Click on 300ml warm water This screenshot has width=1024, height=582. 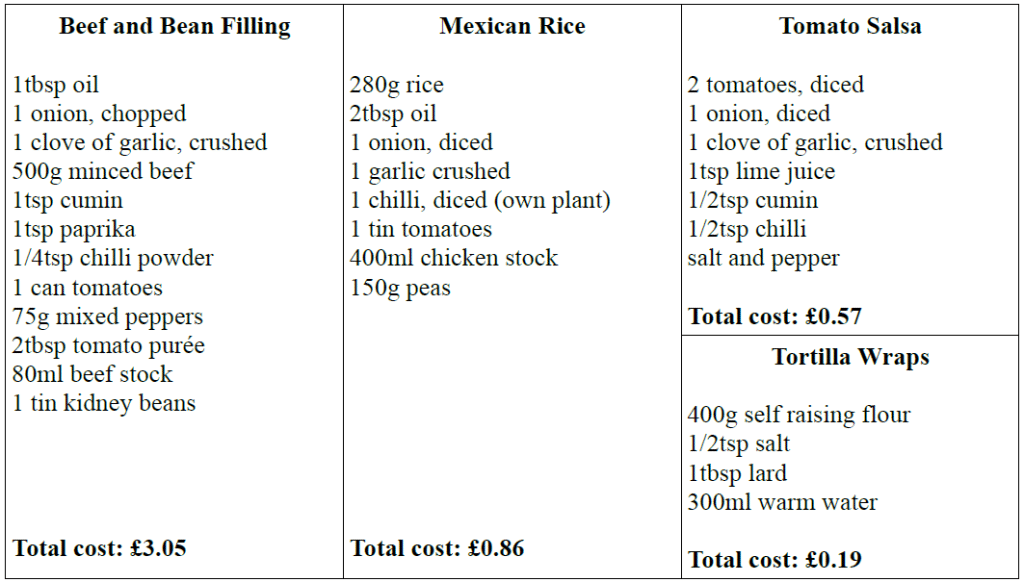click(782, 502)
